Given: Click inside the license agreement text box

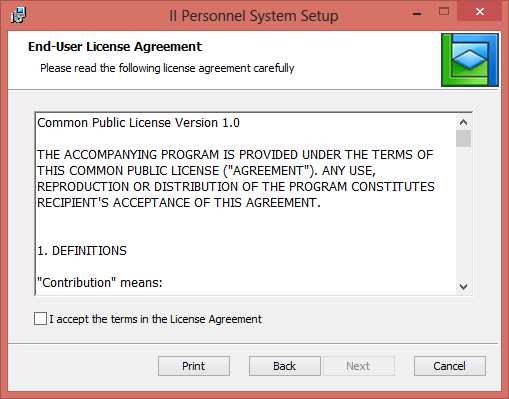Looking at the screenshot, I should point(246,204).
